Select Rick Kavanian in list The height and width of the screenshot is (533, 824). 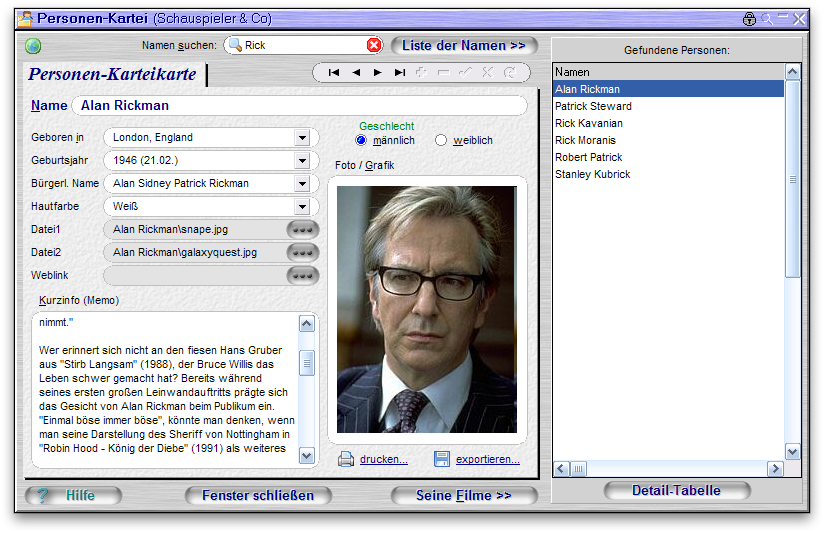(668, 123)
